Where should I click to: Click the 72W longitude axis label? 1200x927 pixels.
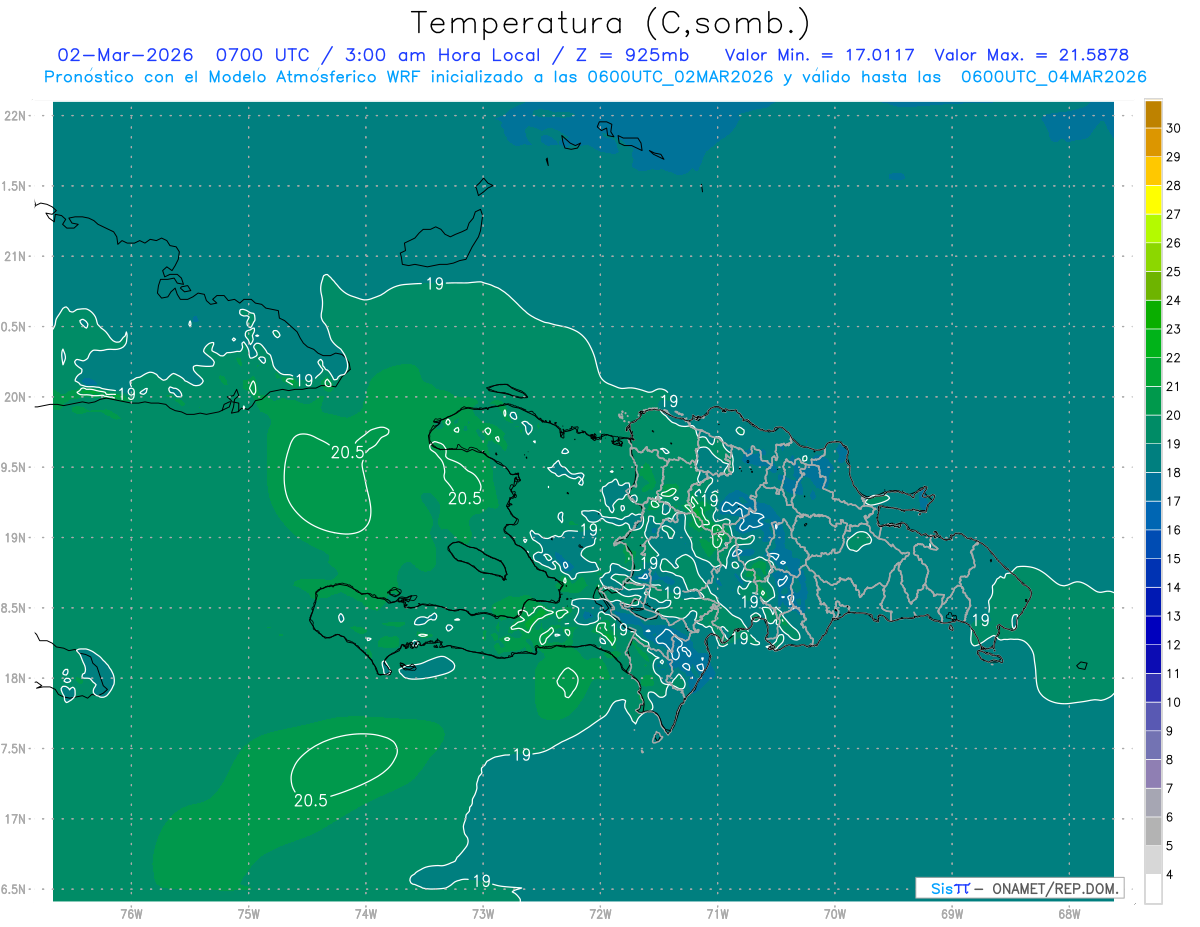[x=600, y=912]
